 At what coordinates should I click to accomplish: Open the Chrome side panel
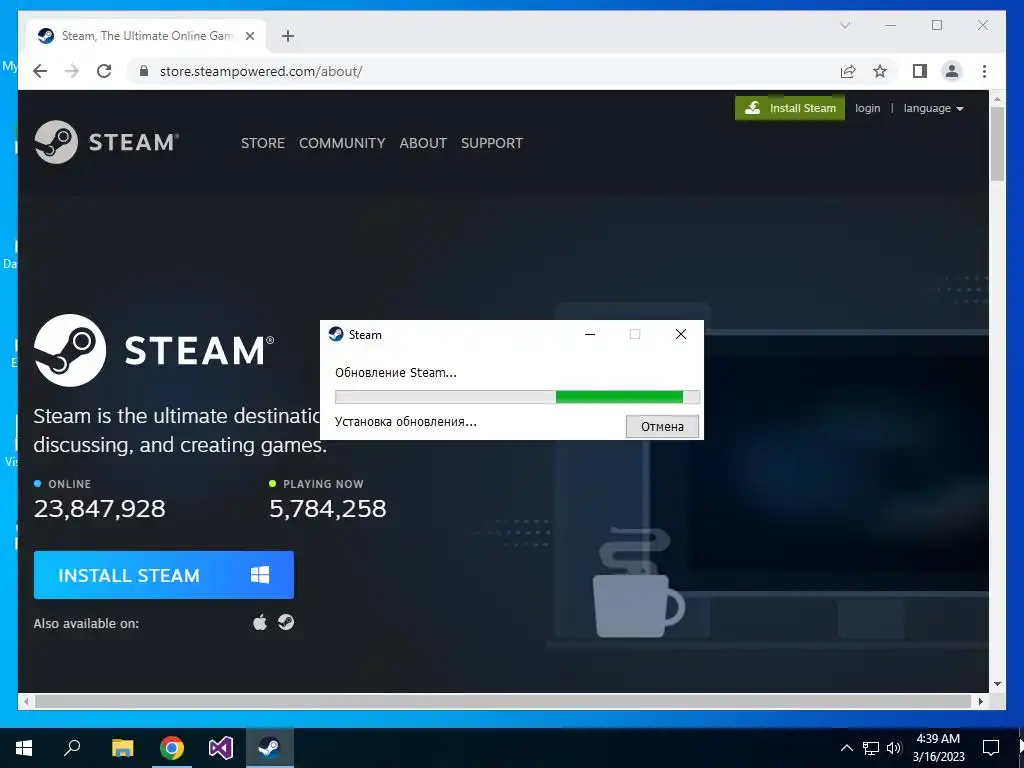click(920, 71)
